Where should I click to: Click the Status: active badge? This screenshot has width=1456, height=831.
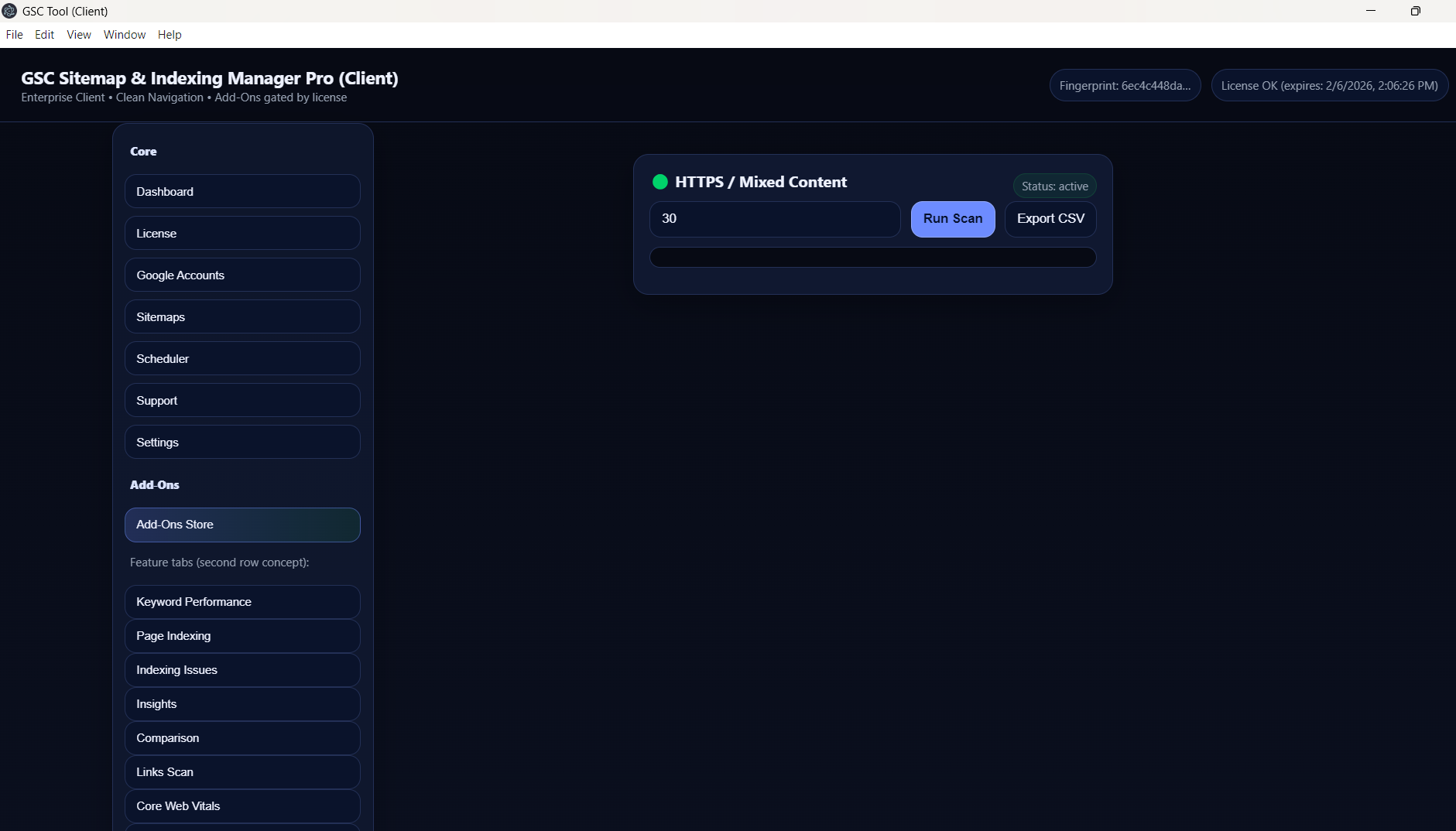(1054, 186)
